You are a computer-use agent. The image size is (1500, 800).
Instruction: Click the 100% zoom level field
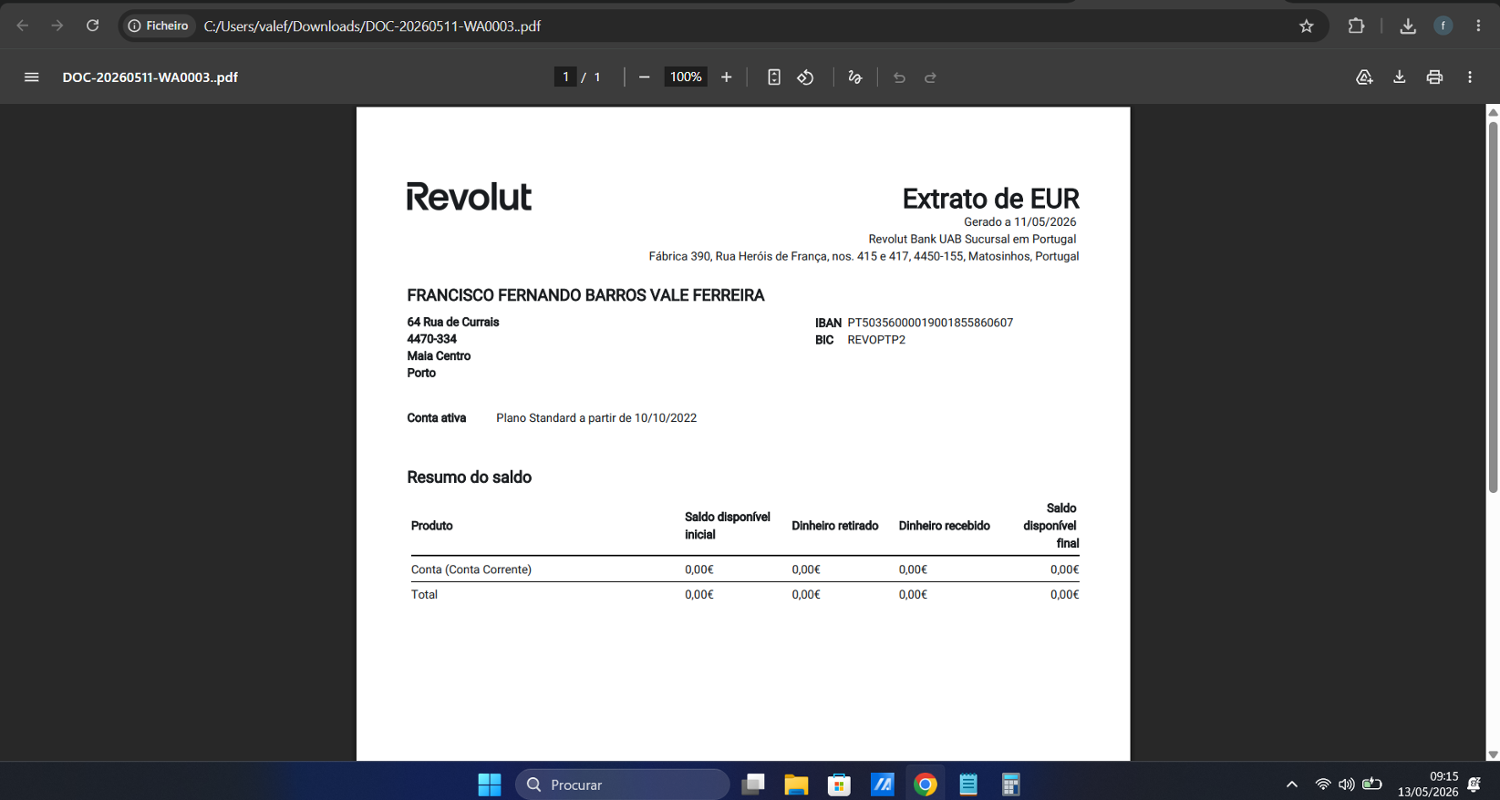point(686,77)
